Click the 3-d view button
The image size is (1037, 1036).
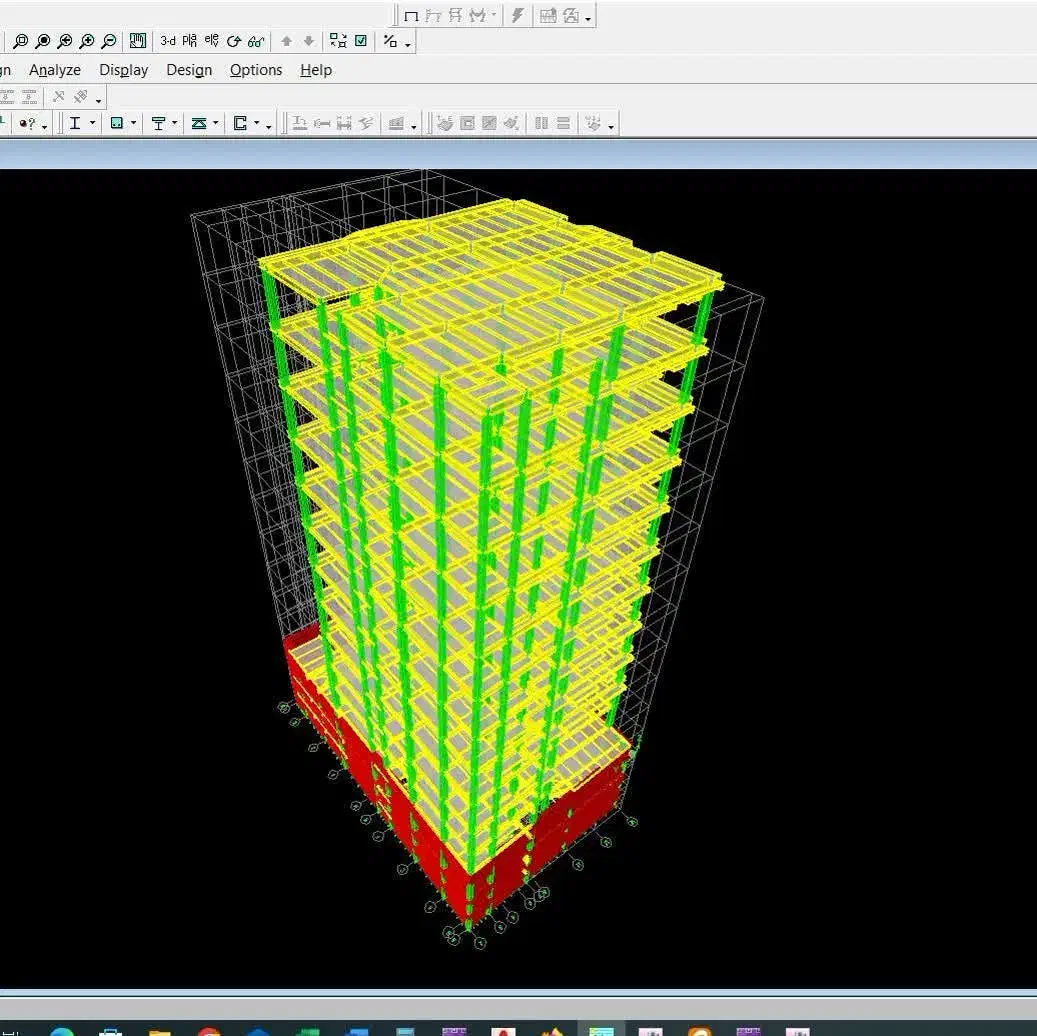pos(167,41)
